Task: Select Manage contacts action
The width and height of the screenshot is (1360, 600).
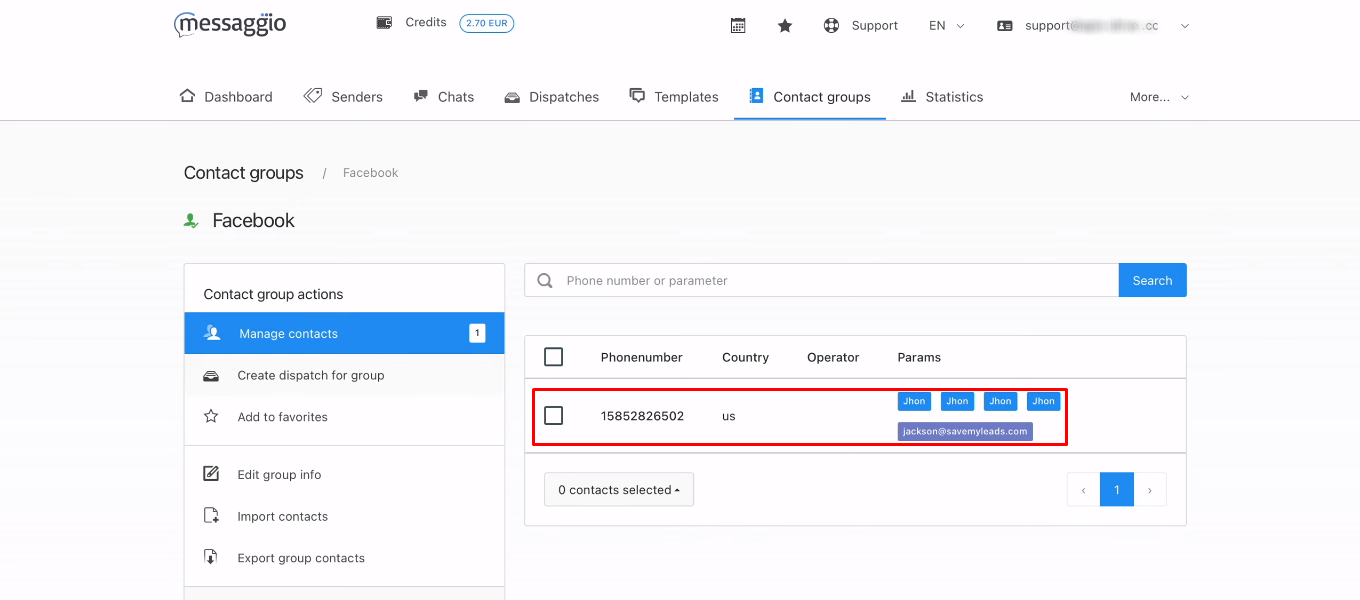Action: (344, 333)
